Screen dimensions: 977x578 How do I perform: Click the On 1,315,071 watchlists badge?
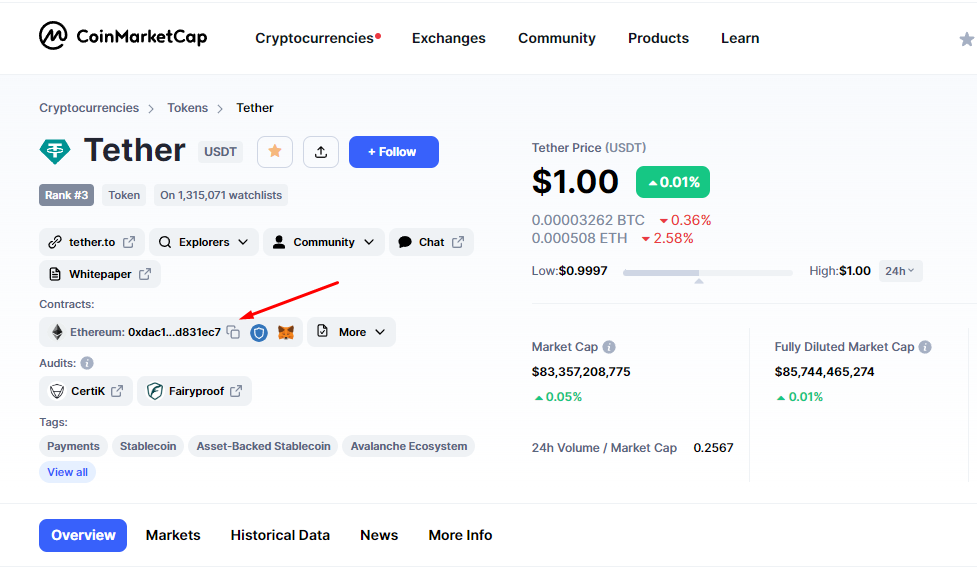[x=221, y=195]
